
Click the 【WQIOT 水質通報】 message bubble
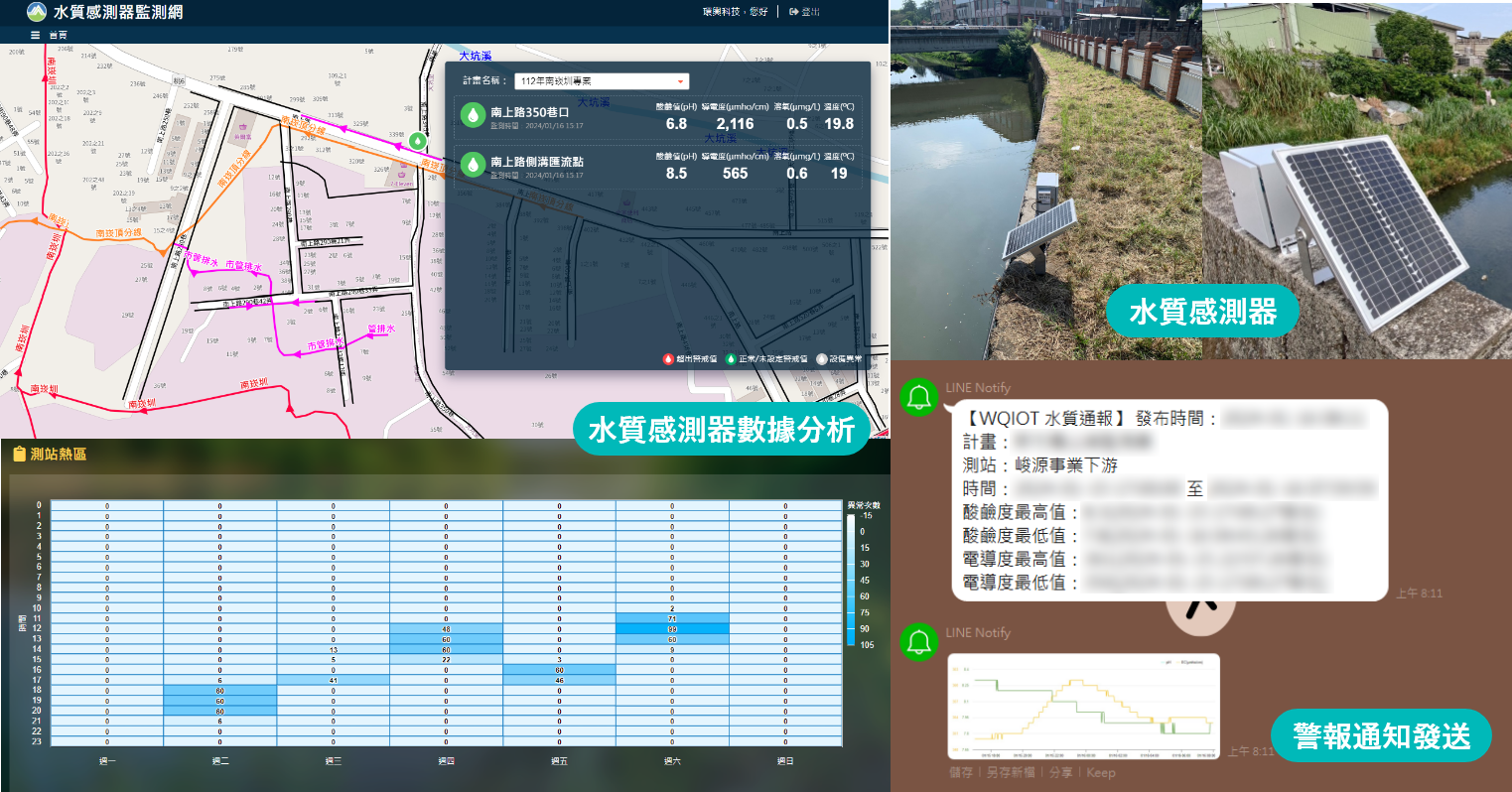pyautogui.click(x=1169, y=500)
